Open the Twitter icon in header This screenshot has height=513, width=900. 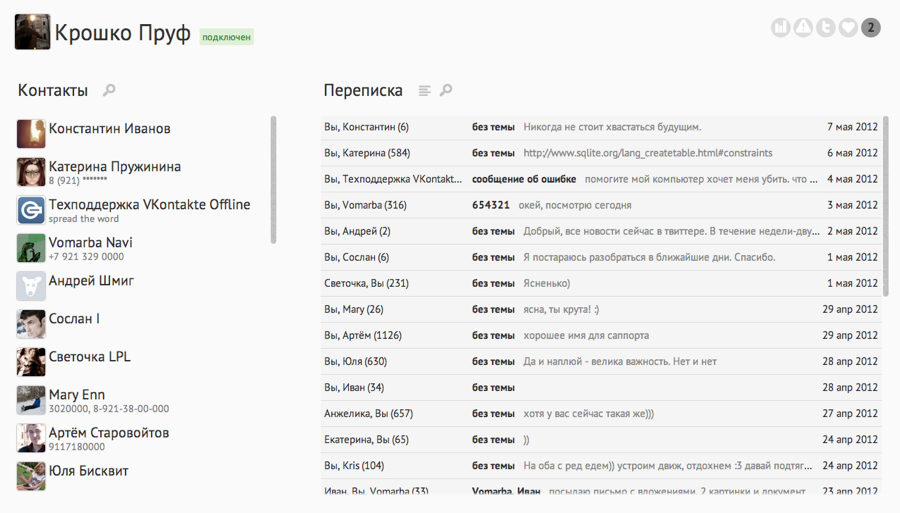[825, 27]
